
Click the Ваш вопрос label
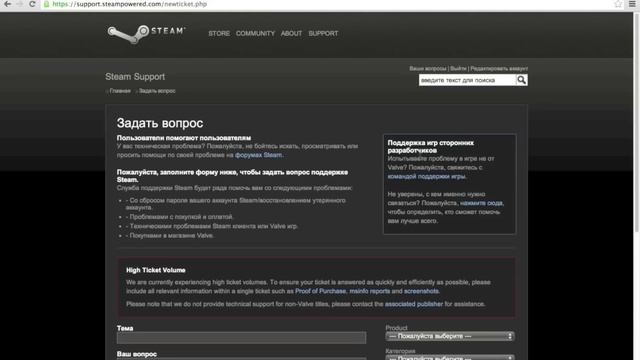[137, 354]
